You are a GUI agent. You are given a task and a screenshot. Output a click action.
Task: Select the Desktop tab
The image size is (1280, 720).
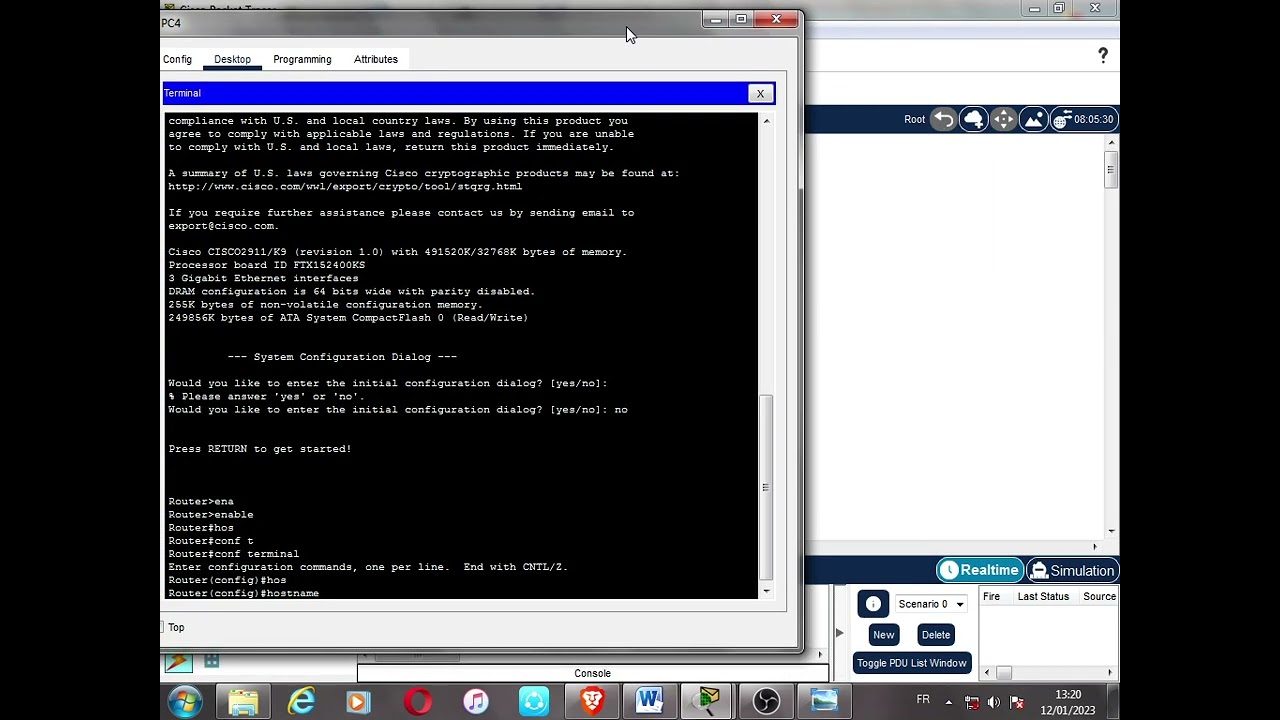pos(232,59)
